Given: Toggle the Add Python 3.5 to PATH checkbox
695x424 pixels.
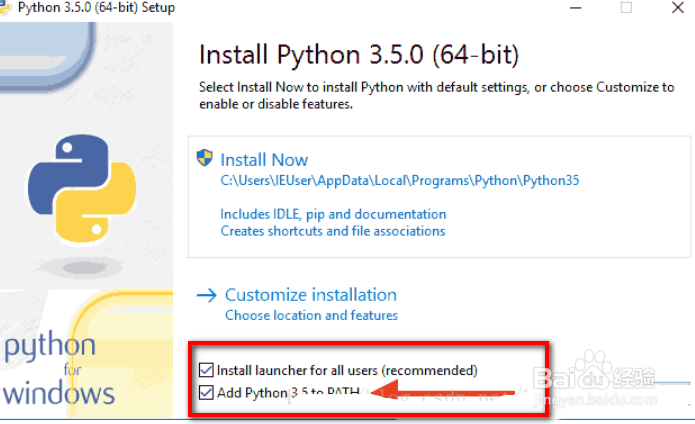Looking at the screenshot, I should [x=206, y=392].
